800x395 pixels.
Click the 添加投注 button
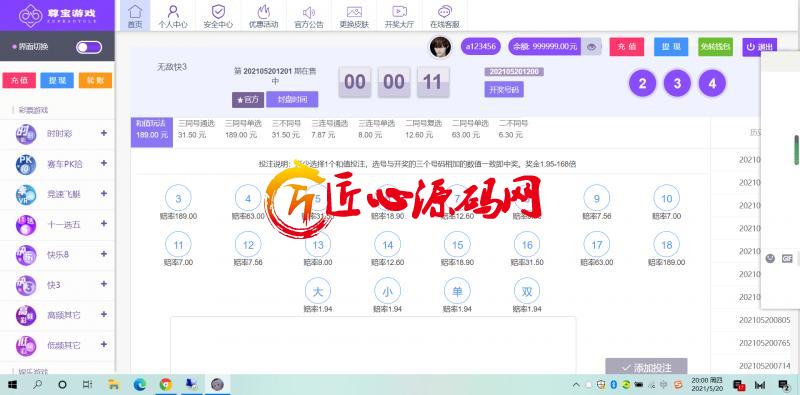(646, 367)
